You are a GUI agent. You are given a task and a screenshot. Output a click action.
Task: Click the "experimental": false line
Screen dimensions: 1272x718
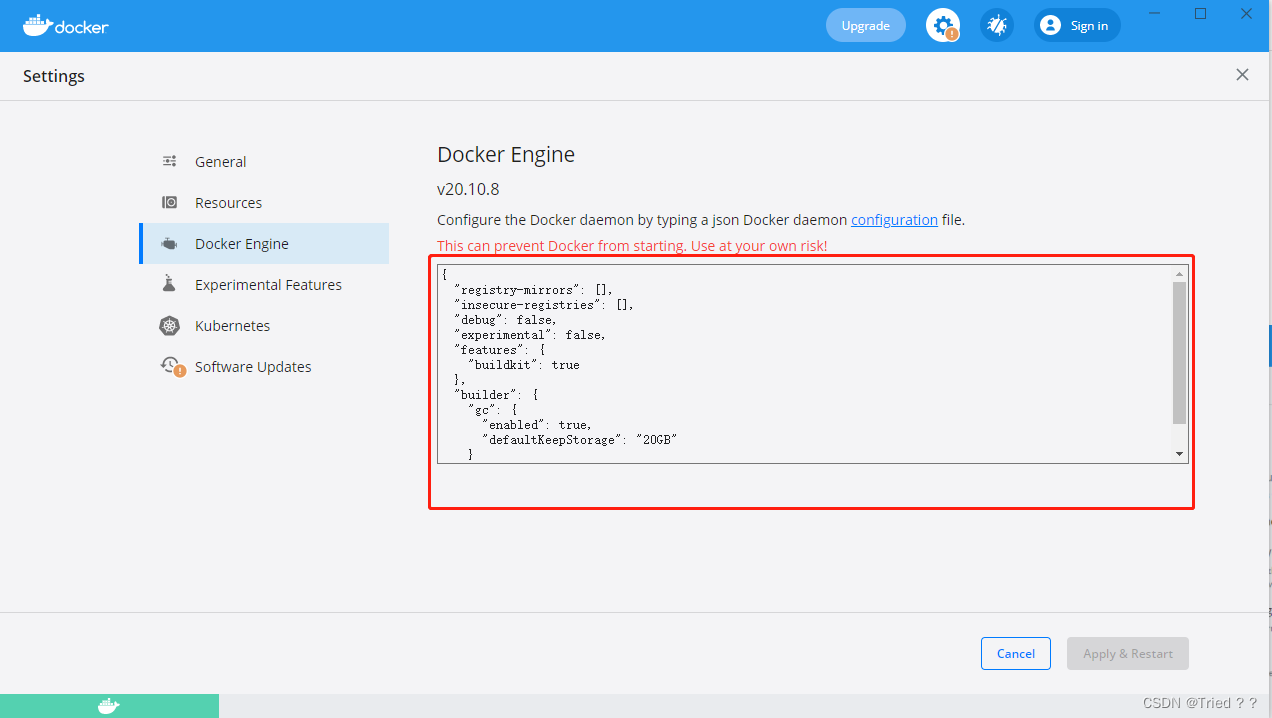(x=530, y=335)
